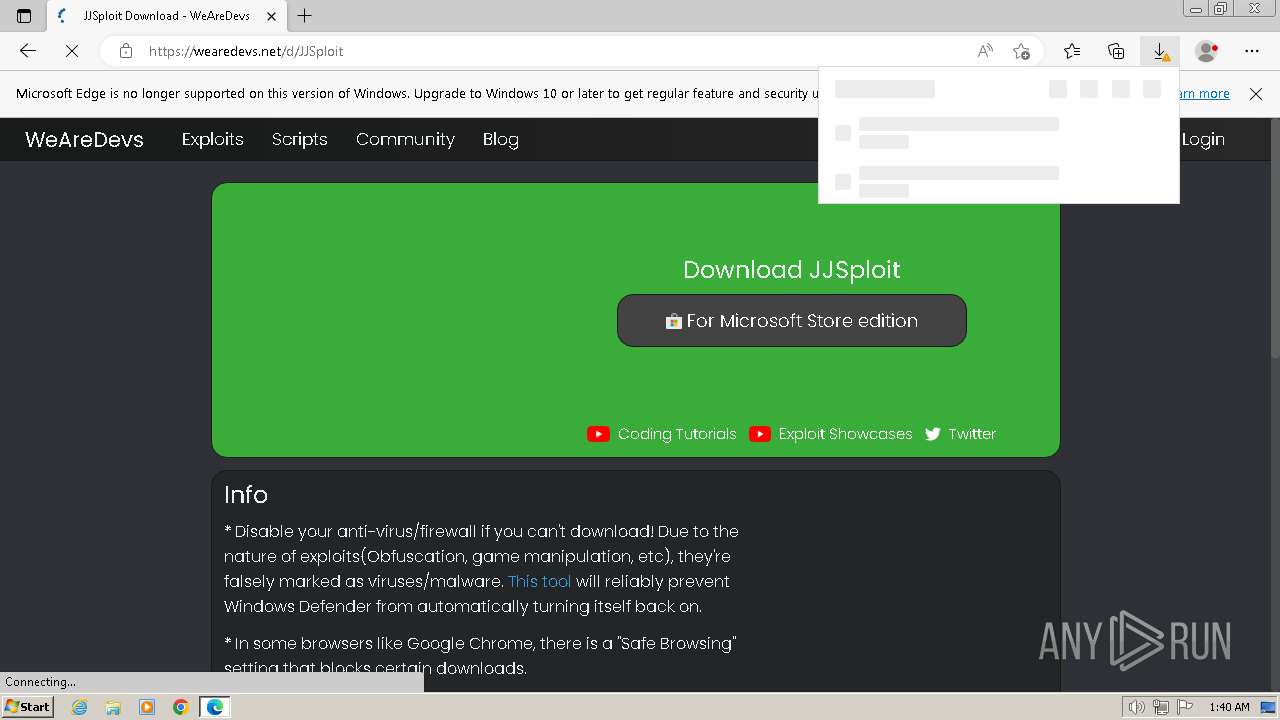Screen dimensions: 1280x720
Task: Click the 1:40 AM system clock
Action: [1229, 707]
